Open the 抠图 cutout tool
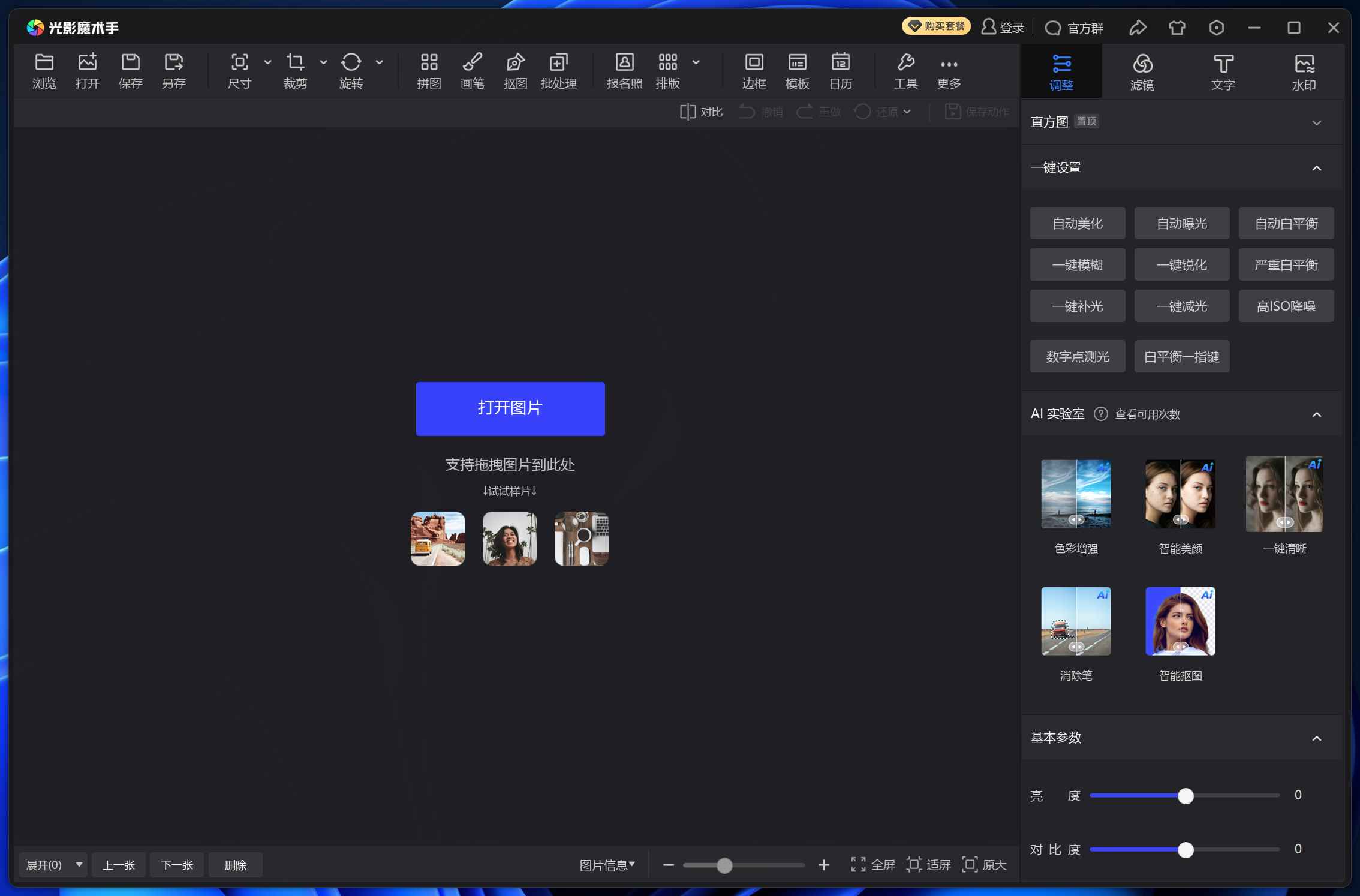The image size is (1360, 896). tap(515, 70)
